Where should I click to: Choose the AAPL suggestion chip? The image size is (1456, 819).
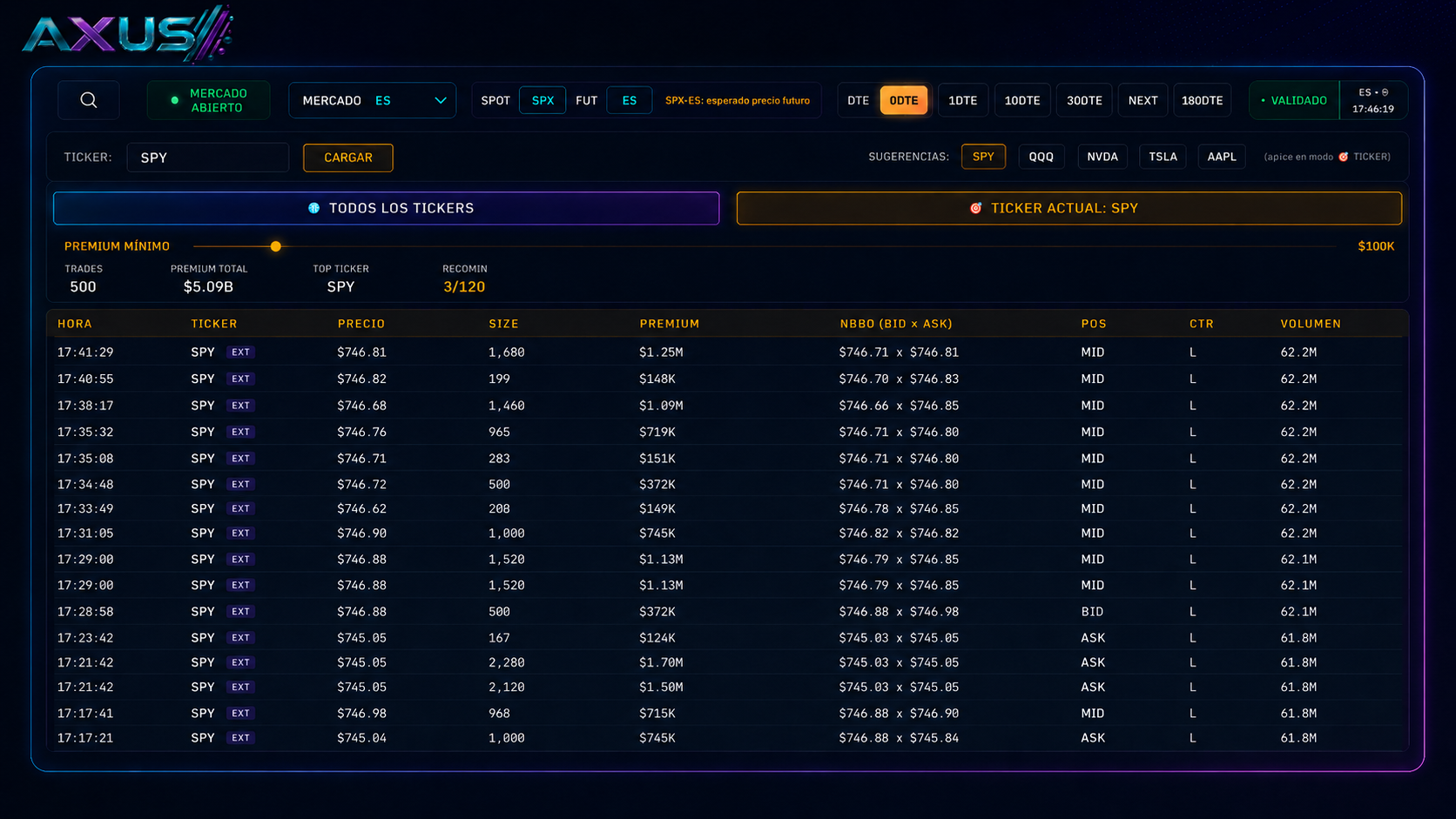pos(1222,157)
